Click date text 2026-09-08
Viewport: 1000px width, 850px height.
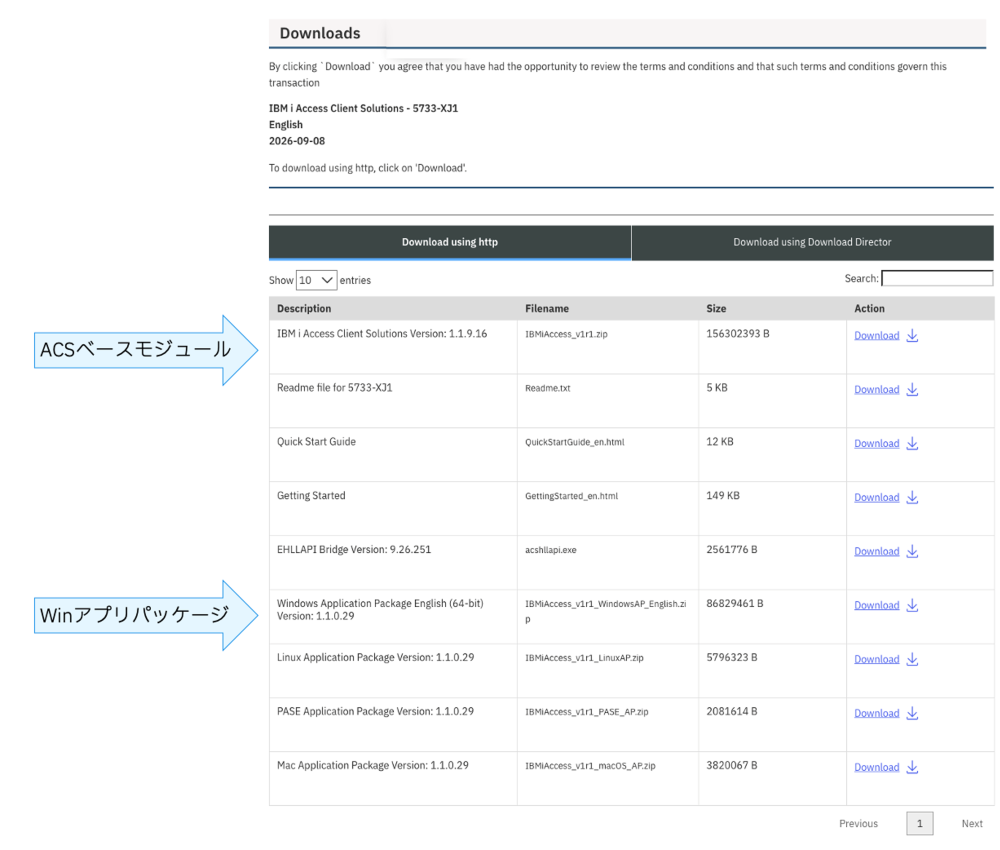[x=297, y=141]
